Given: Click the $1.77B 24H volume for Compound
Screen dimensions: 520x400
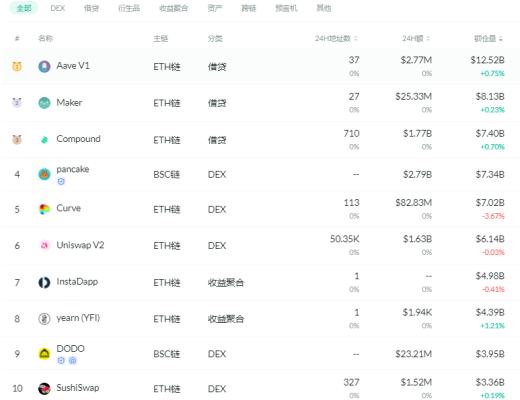Looking at the screenshot, I should pyautogui.click(x=418, y=133).
